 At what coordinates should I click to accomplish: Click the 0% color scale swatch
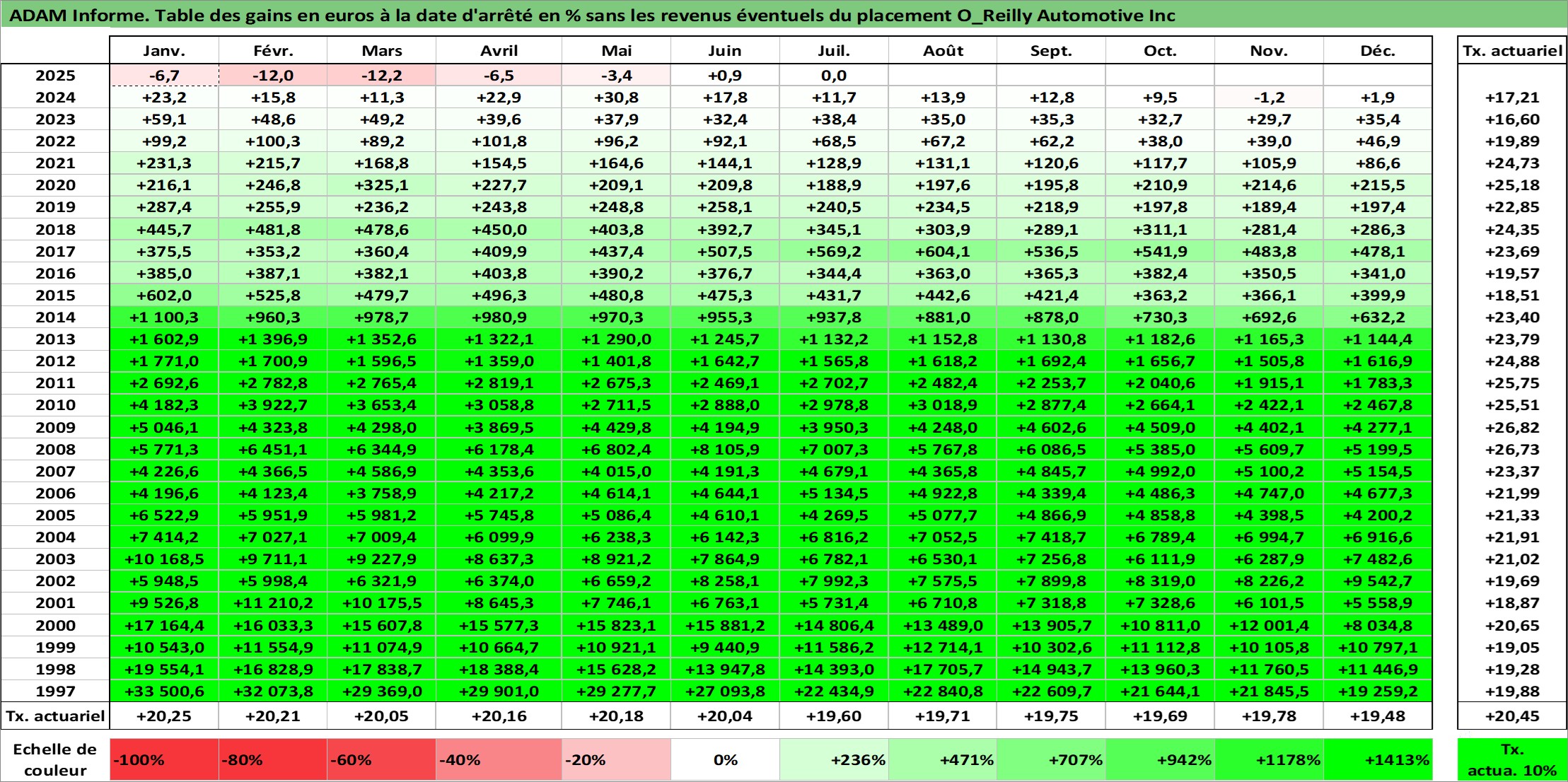(x=725, y=760)
